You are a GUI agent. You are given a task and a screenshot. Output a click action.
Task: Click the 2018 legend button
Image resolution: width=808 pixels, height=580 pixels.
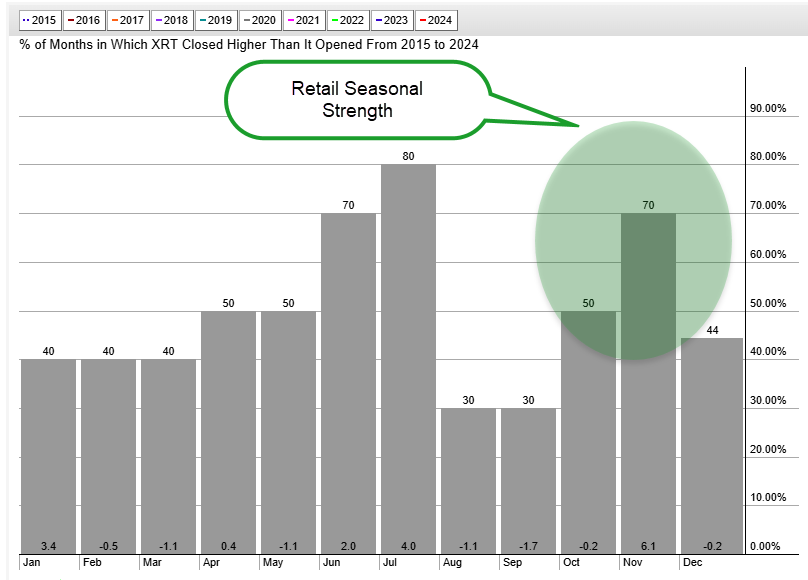pos(172,20)
